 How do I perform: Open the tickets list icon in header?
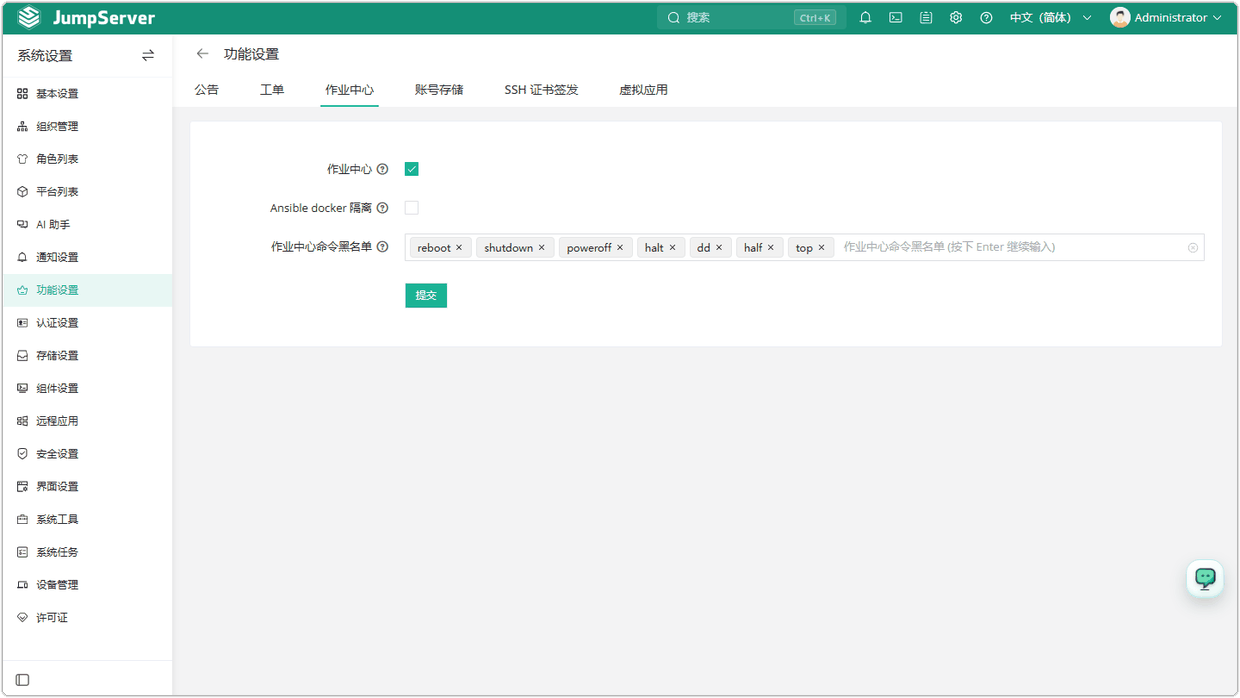coord(926,18)
